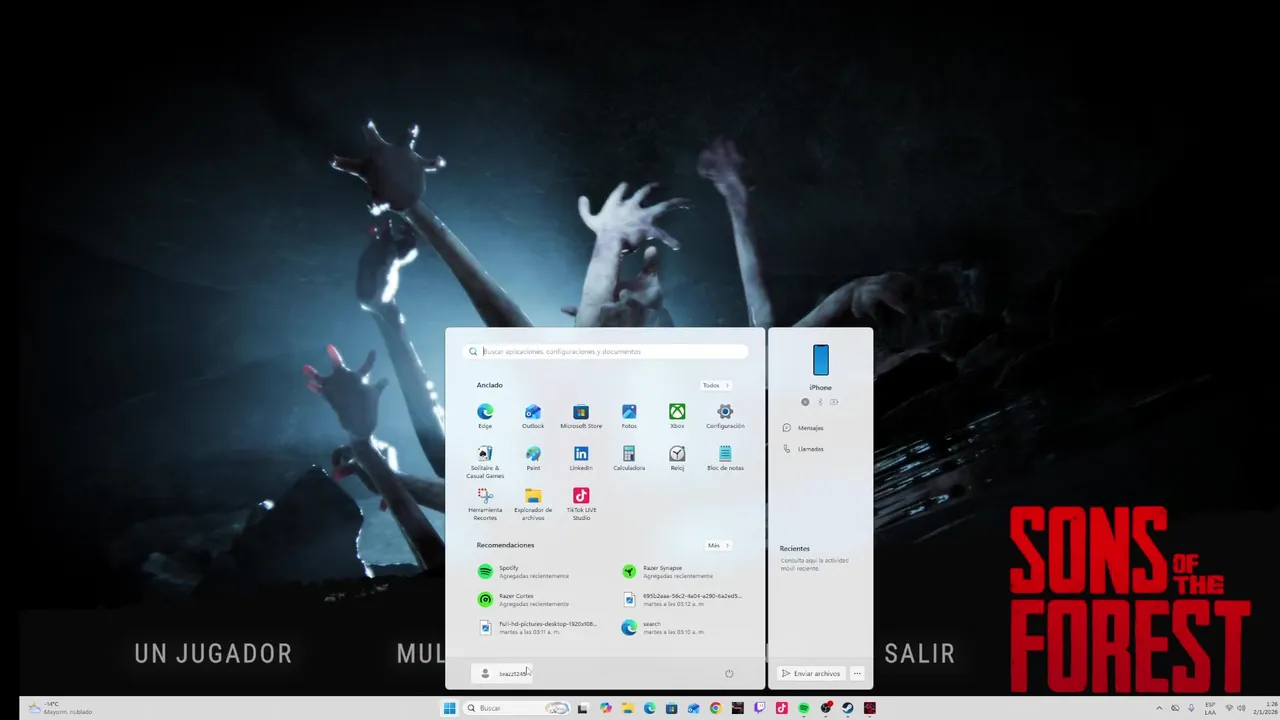Screen dimensions: 1280x720
Task: Open the weather widget on taskbar
Action: click(60, 708)
